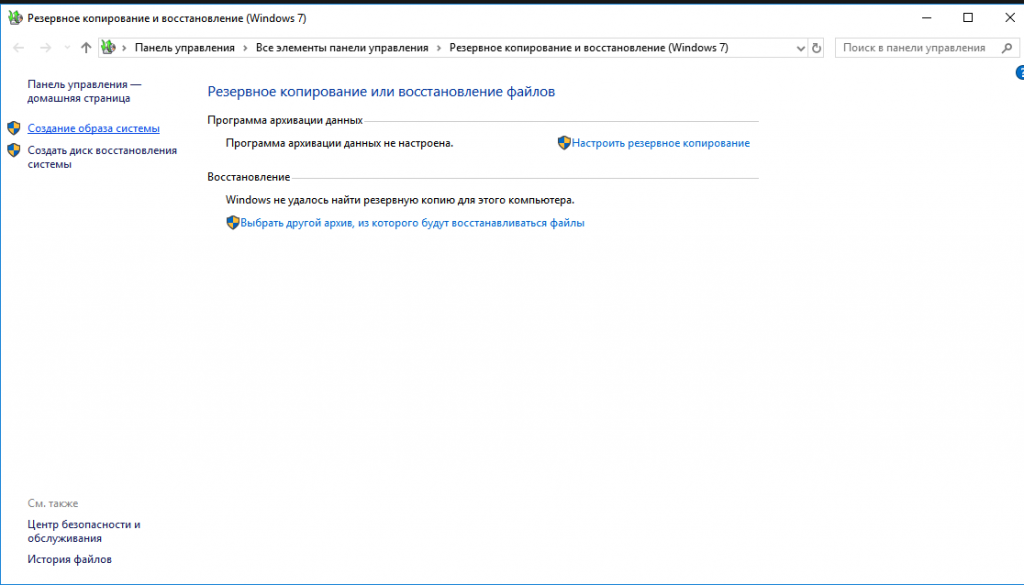
Task: Open 'Панель управления' breadcrumb
Action: 185,48
